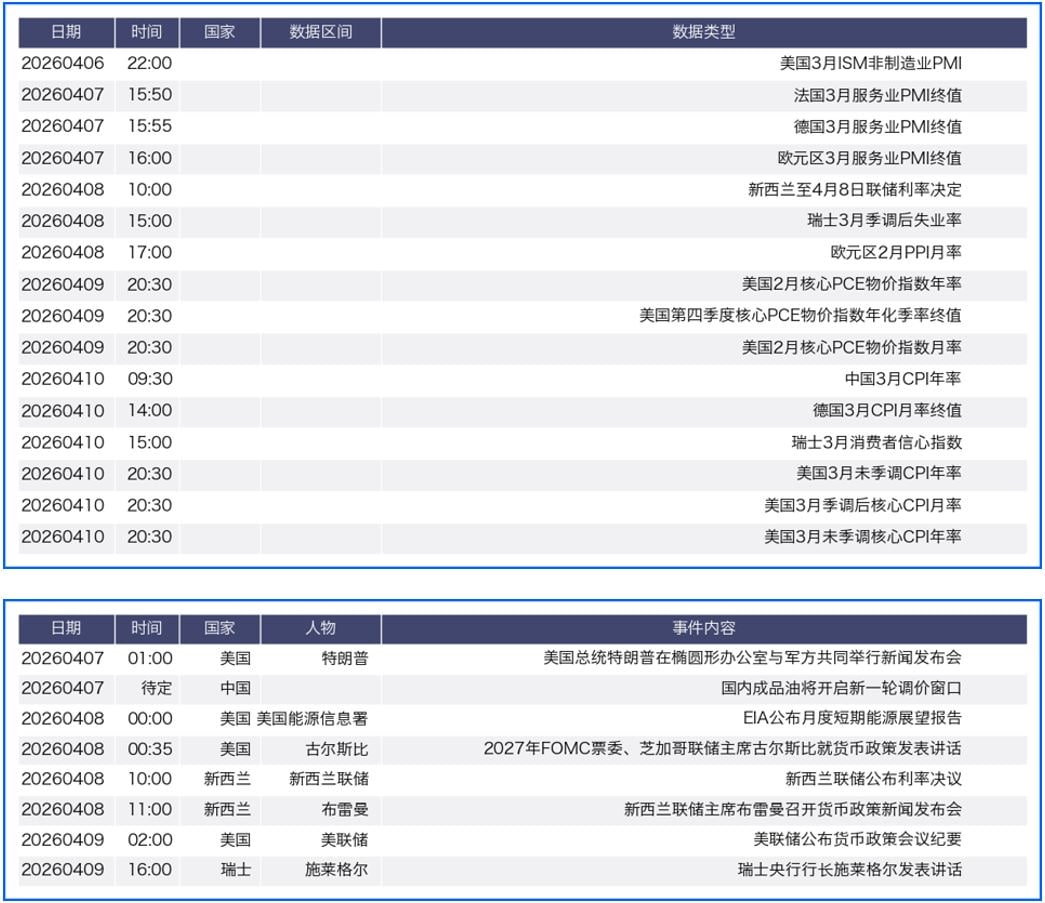Click 瑞士3月消费者信心指数 entry
This screenshot has height=903, width=1045.
click(x=876, y=443)
